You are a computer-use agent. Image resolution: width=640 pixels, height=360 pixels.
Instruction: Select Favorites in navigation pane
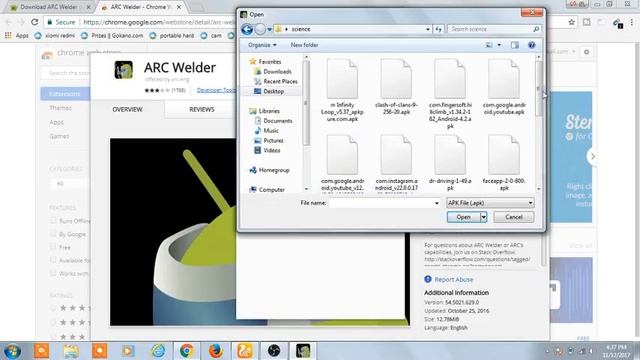[x=265, y=62]
